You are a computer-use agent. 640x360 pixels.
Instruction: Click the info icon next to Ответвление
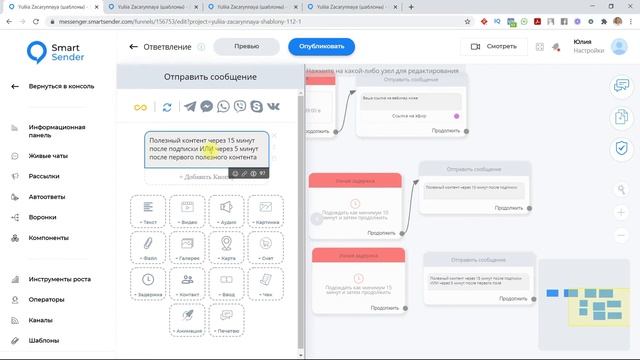[x=201, y=47]
